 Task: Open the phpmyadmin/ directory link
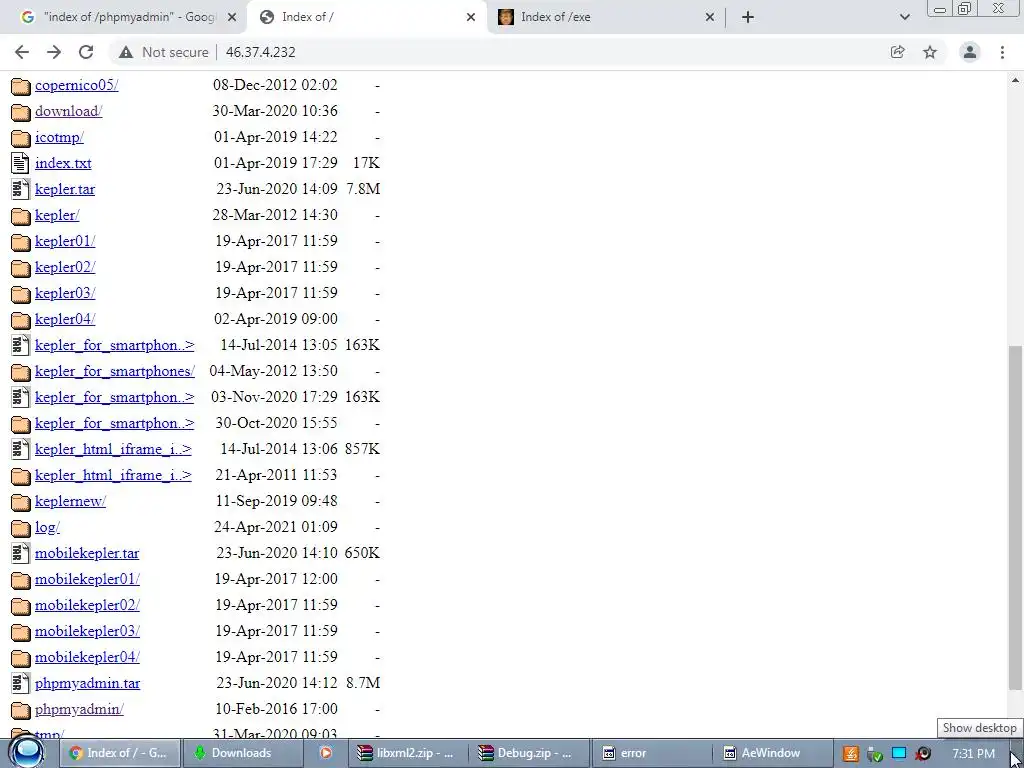[79, 709]
